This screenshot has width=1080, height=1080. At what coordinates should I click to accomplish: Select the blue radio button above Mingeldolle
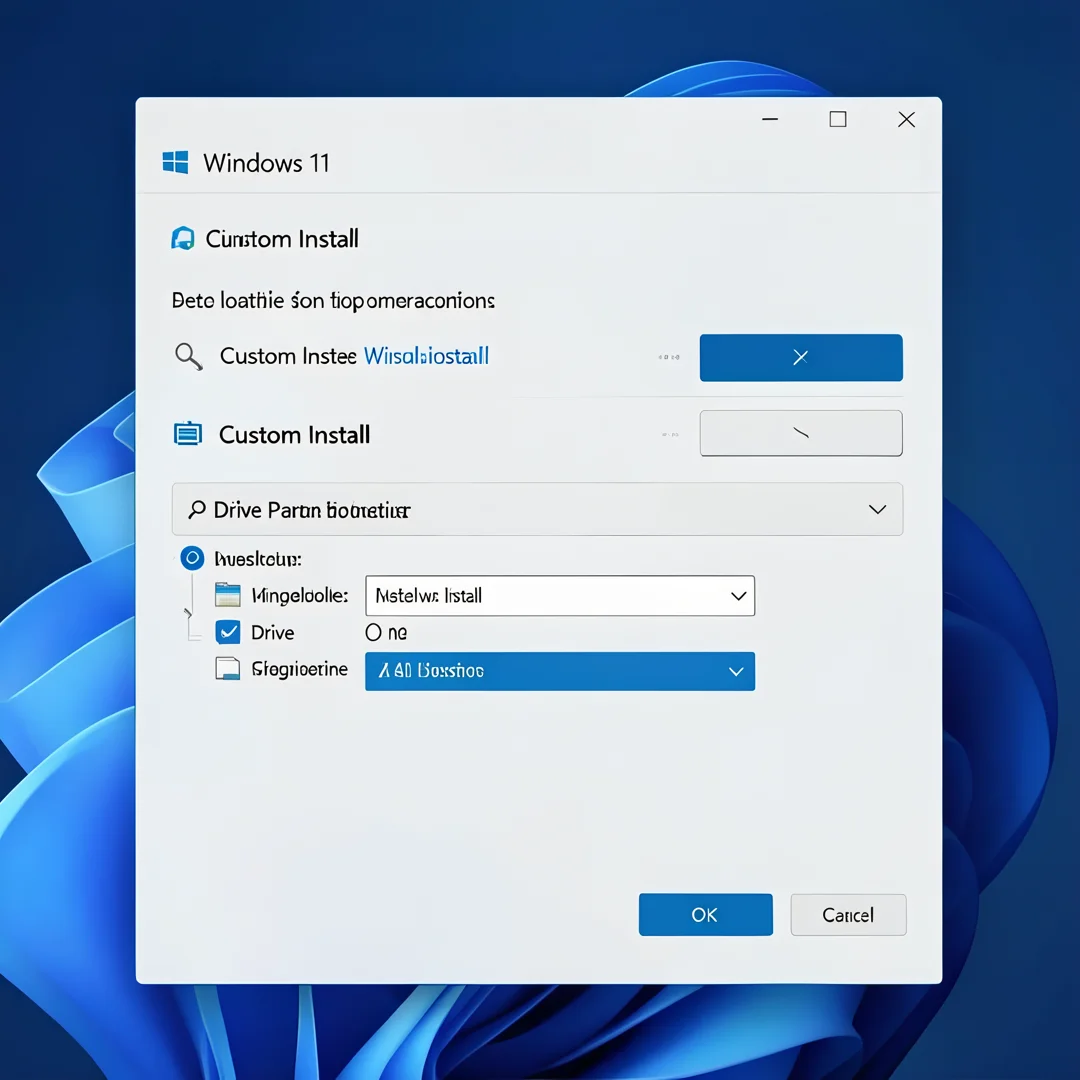pos(192,558)
